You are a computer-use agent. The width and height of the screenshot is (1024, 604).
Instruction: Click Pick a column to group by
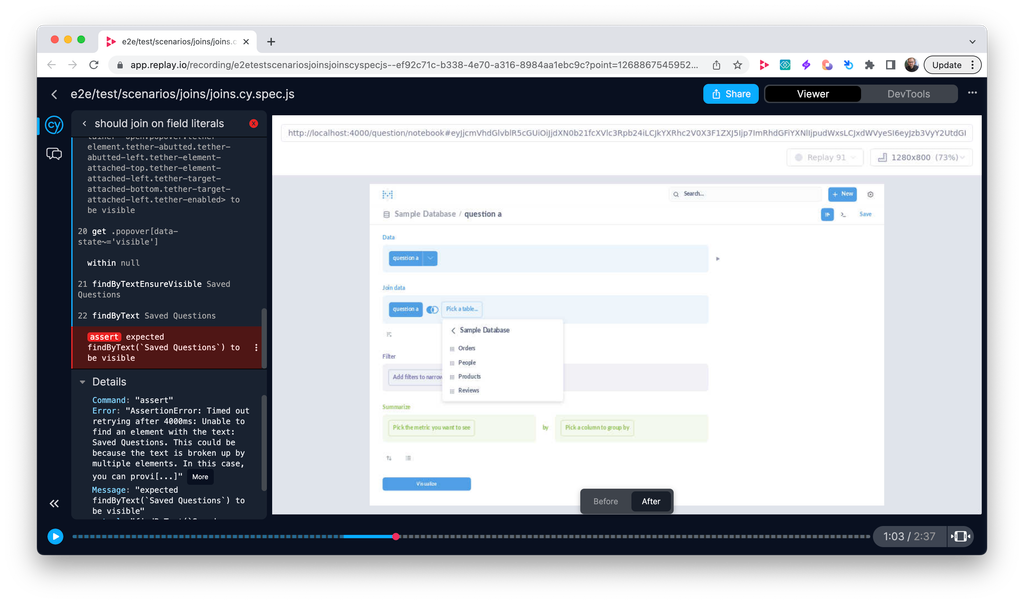click(x=597, y=428)
